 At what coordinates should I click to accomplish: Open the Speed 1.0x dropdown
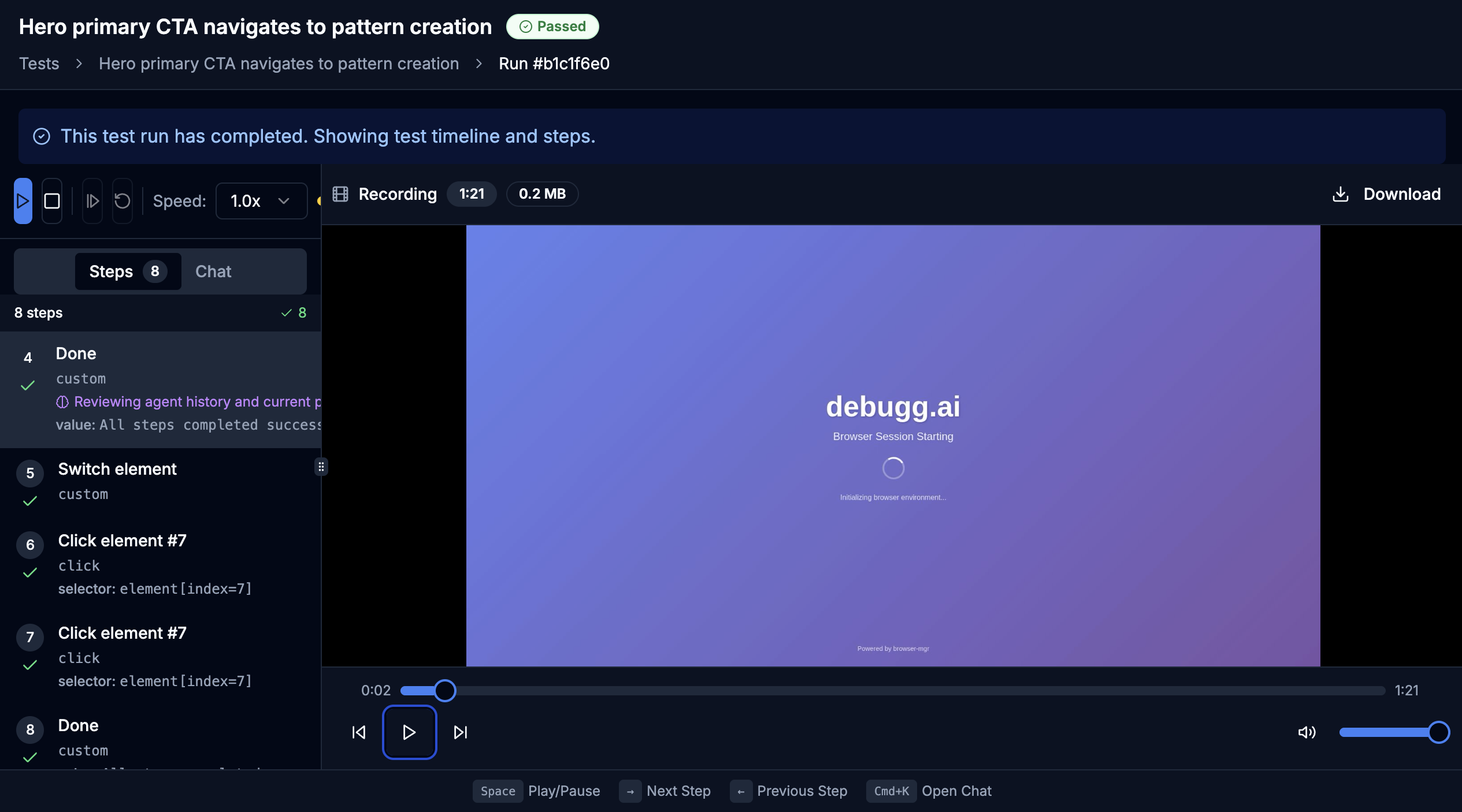click(261, 201)
